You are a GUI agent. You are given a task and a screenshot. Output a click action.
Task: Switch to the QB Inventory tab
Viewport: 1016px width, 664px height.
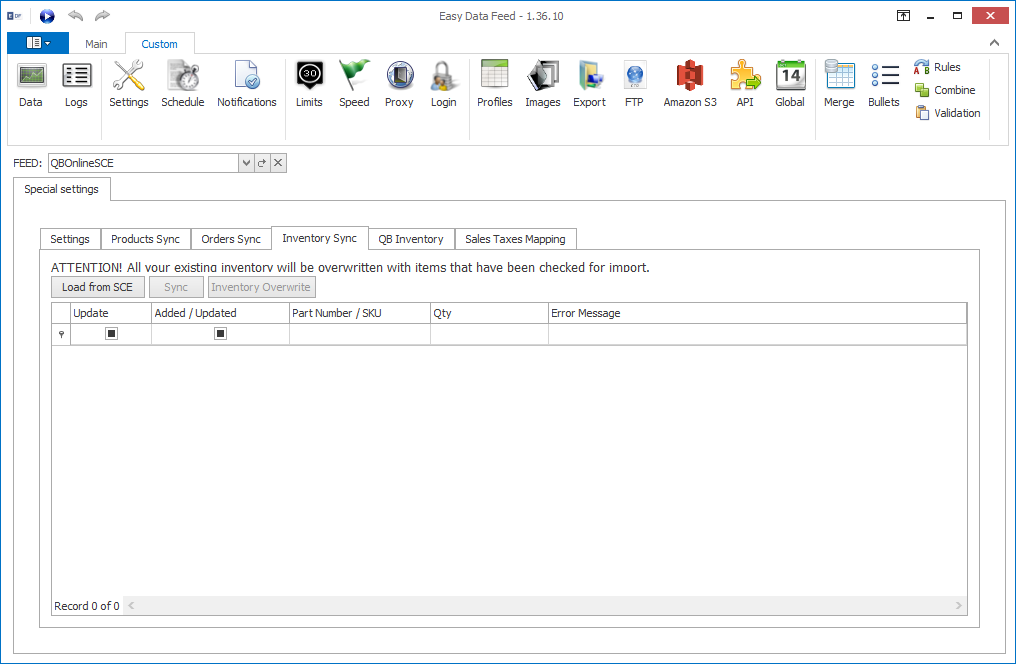(411, 239)
